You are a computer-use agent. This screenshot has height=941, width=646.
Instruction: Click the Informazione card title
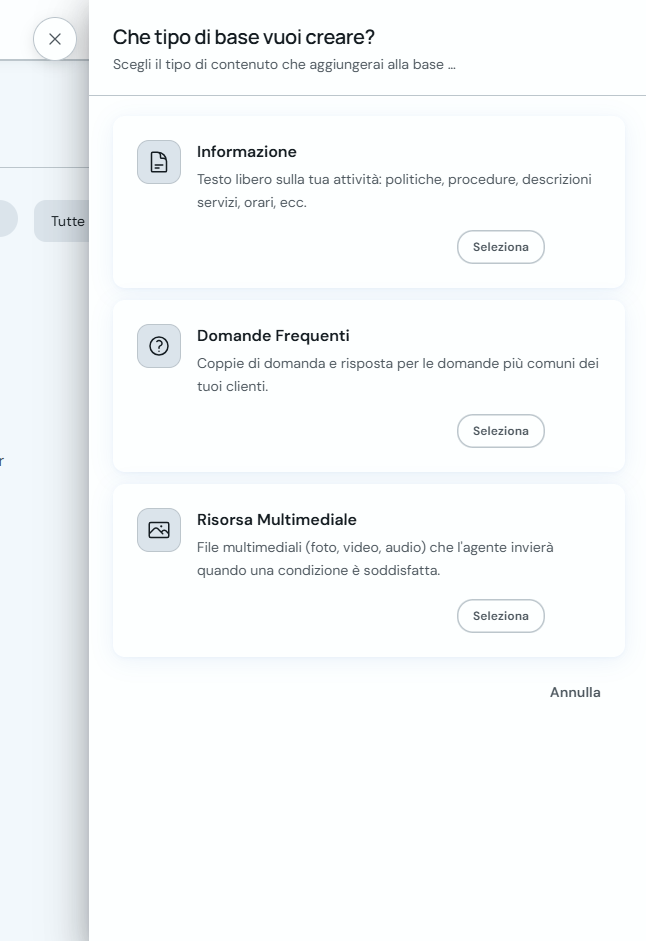(247, 152)
